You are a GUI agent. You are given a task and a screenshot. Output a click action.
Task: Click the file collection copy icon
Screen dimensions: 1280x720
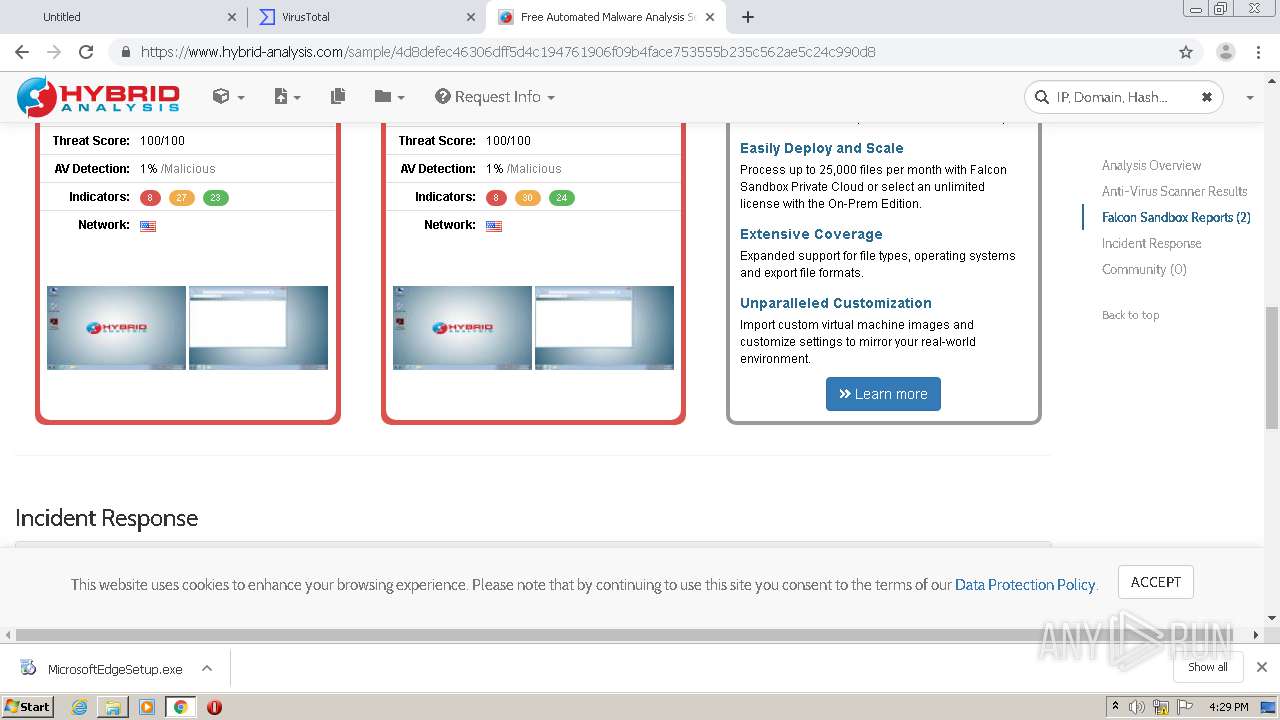pyautogui.click(x=338, y=97)
